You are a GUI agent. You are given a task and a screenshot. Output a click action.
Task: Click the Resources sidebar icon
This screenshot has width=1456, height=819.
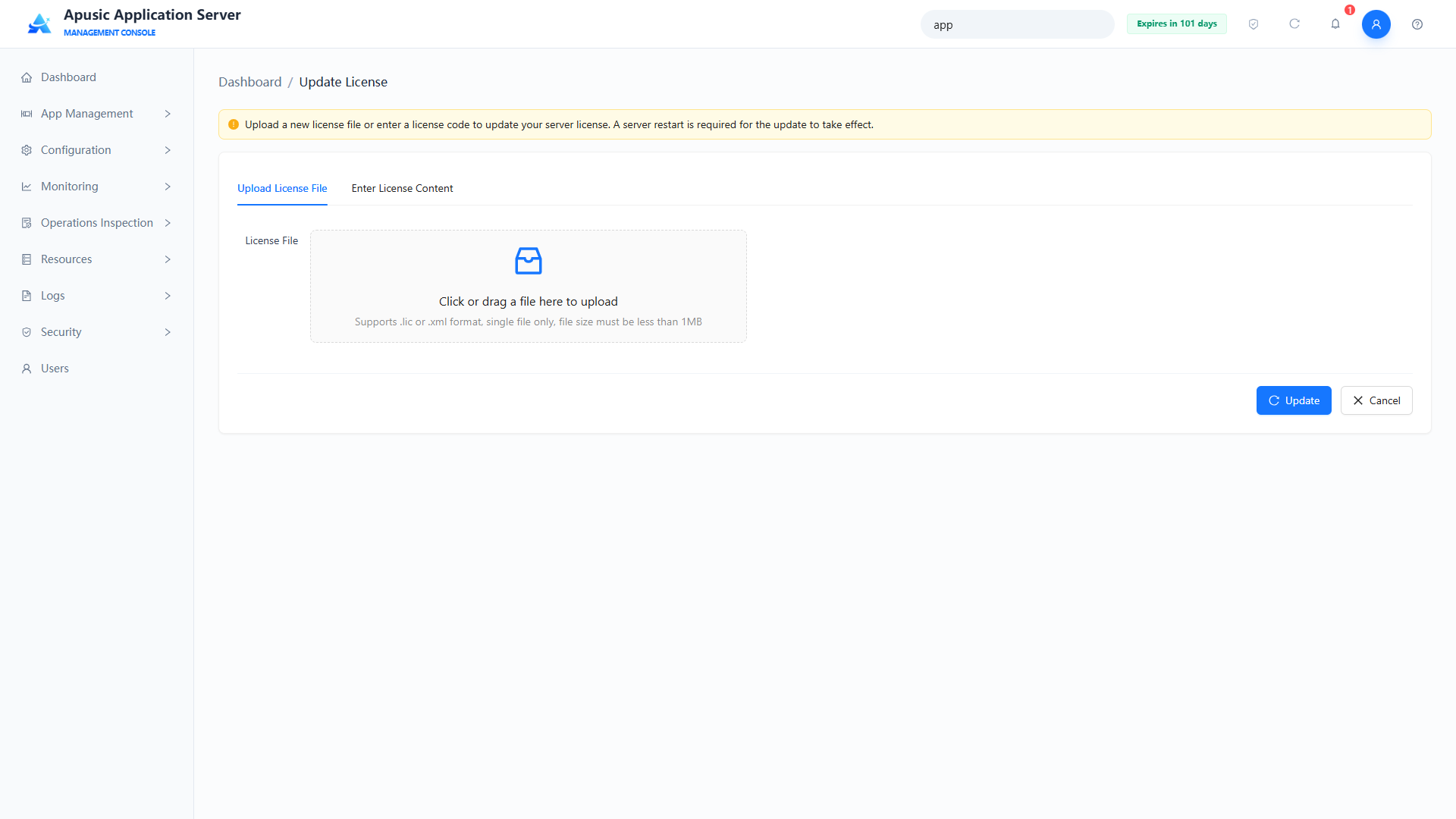click(27, 259)
